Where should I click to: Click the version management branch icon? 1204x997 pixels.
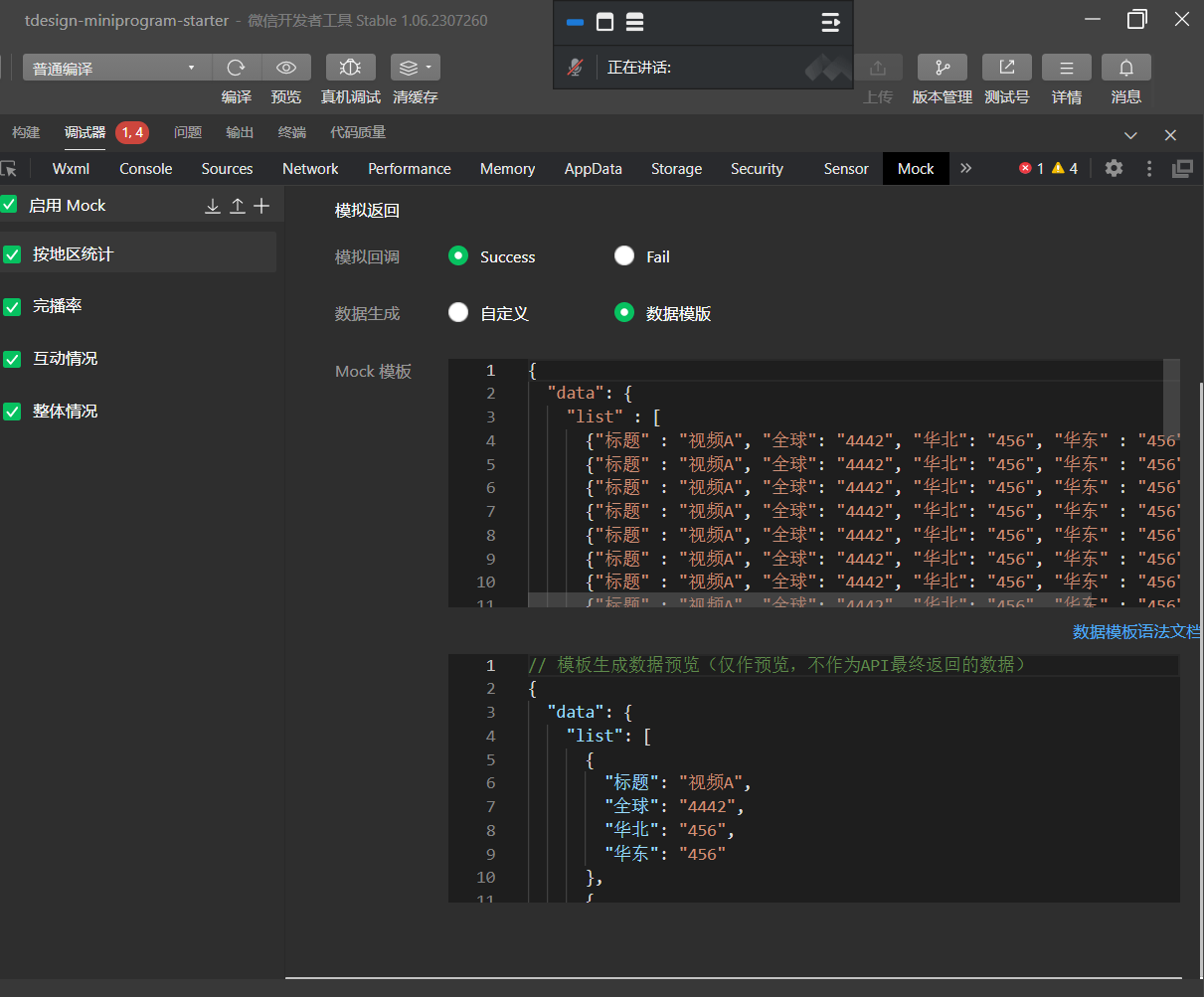tap(942, 68)
